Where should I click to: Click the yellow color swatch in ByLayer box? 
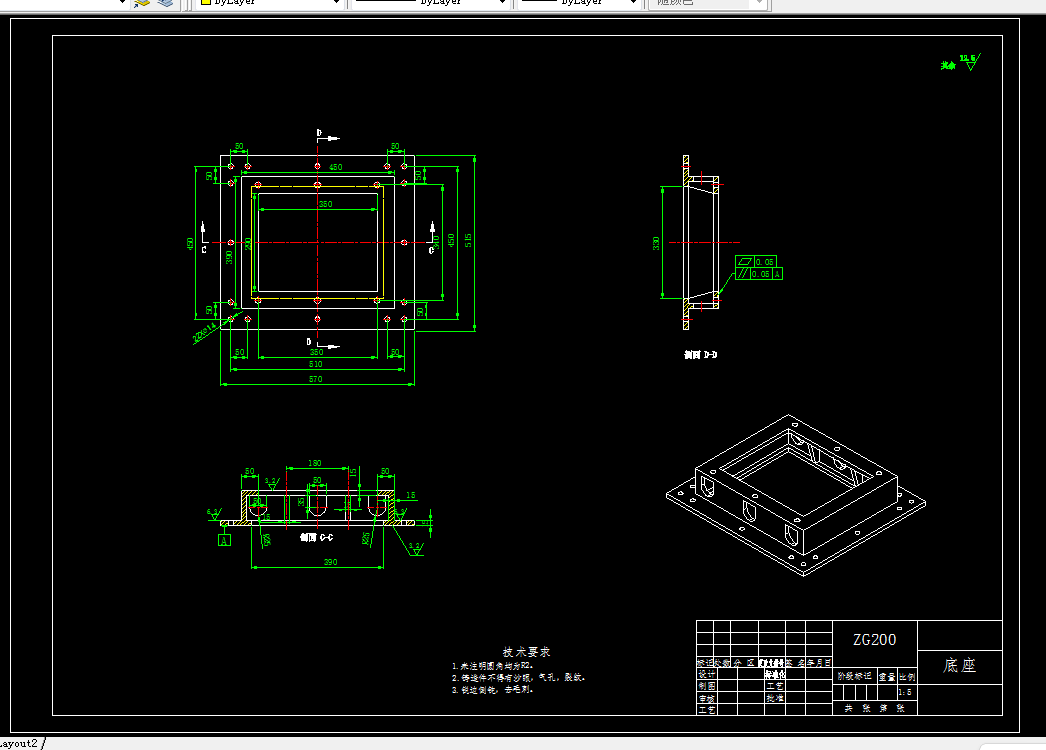click(x=206, y=2)
